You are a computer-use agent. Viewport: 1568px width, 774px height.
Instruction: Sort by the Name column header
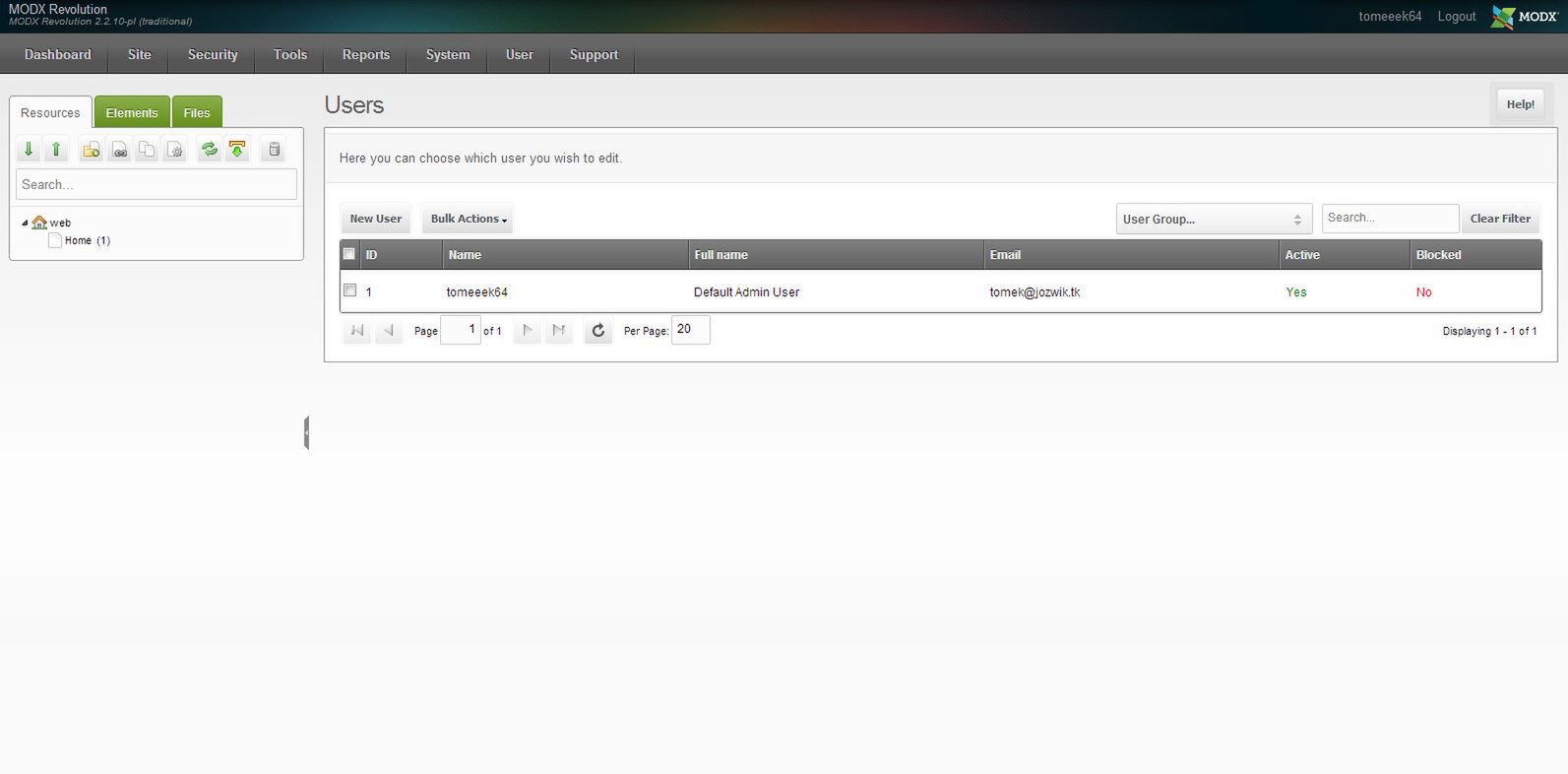pyautogui.click(x=565, y=254)
